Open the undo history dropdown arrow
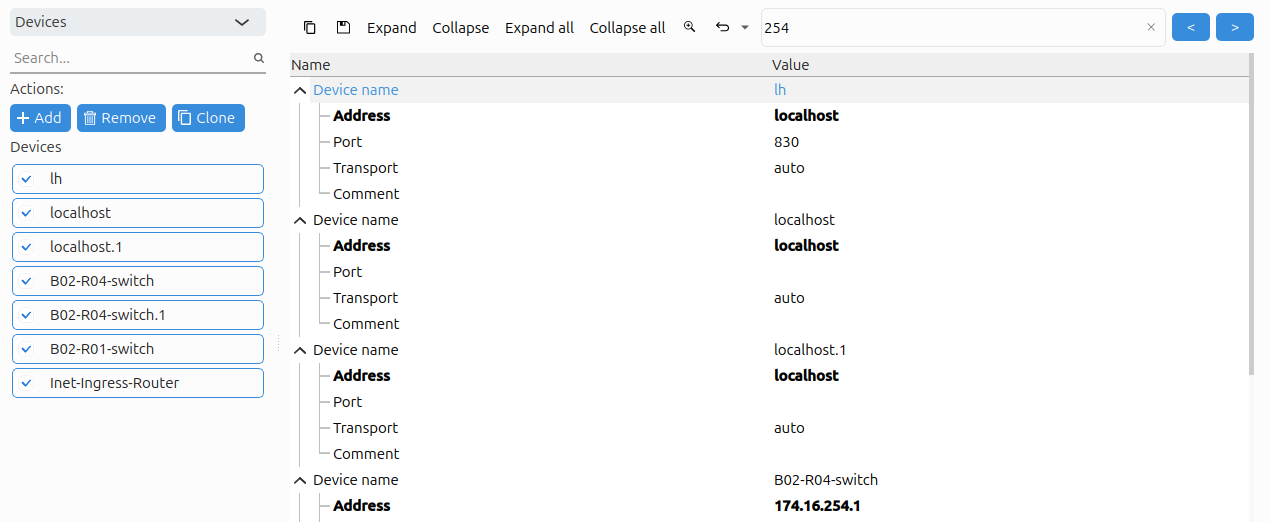The width and height of the screenshot is (1270, 522). tap(745, 28)
